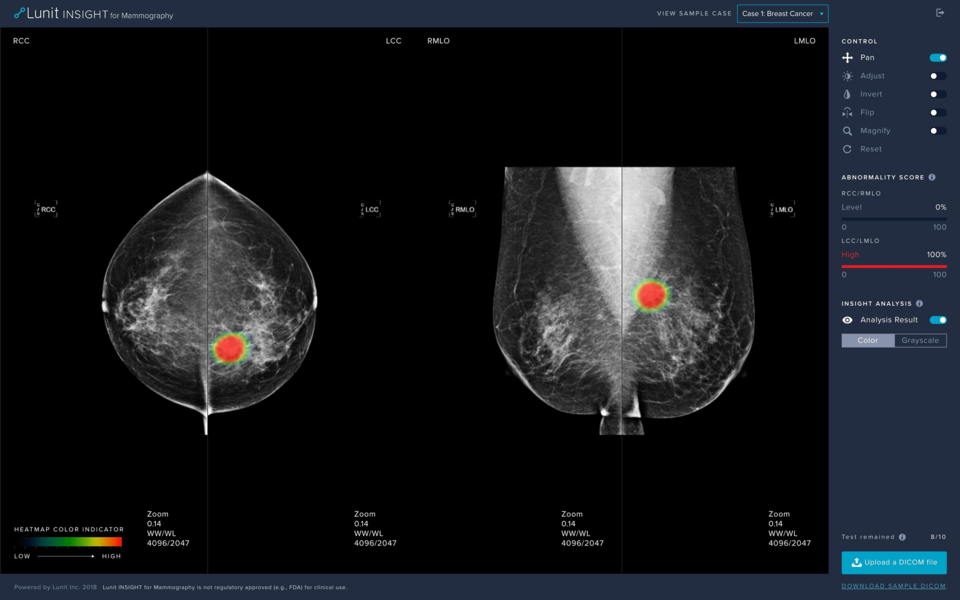Enable the Invert toggle switch
The width and height of the screenshot is (960, 600).
[937, 94]
